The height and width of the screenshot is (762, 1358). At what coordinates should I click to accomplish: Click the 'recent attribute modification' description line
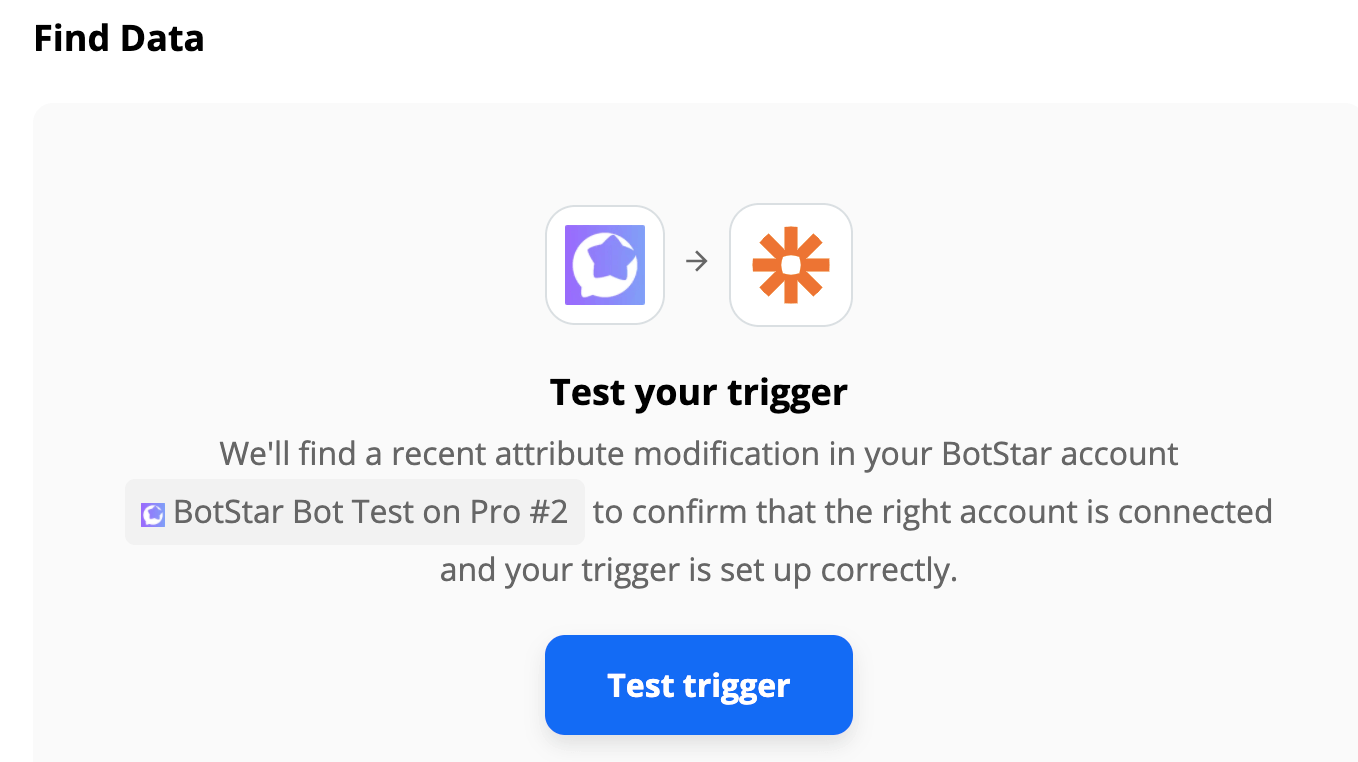point(699,454)
